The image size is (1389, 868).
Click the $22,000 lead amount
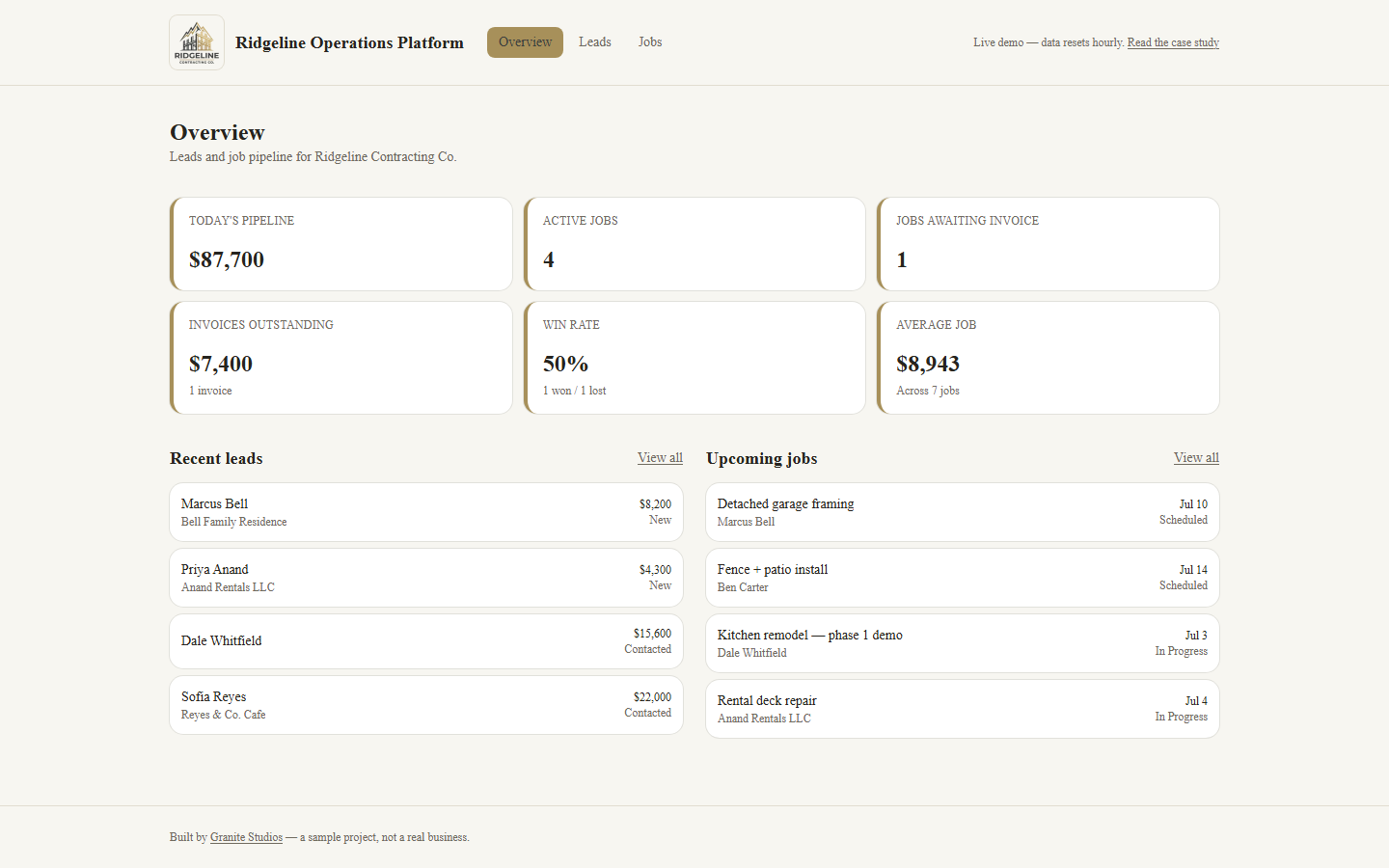click(652, 697)
